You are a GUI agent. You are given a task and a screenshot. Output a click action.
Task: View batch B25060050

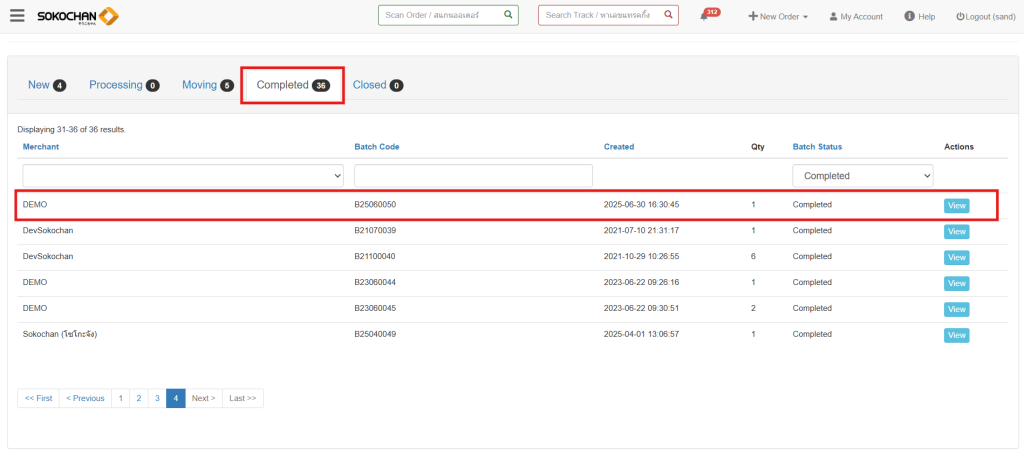pos(956,205)
